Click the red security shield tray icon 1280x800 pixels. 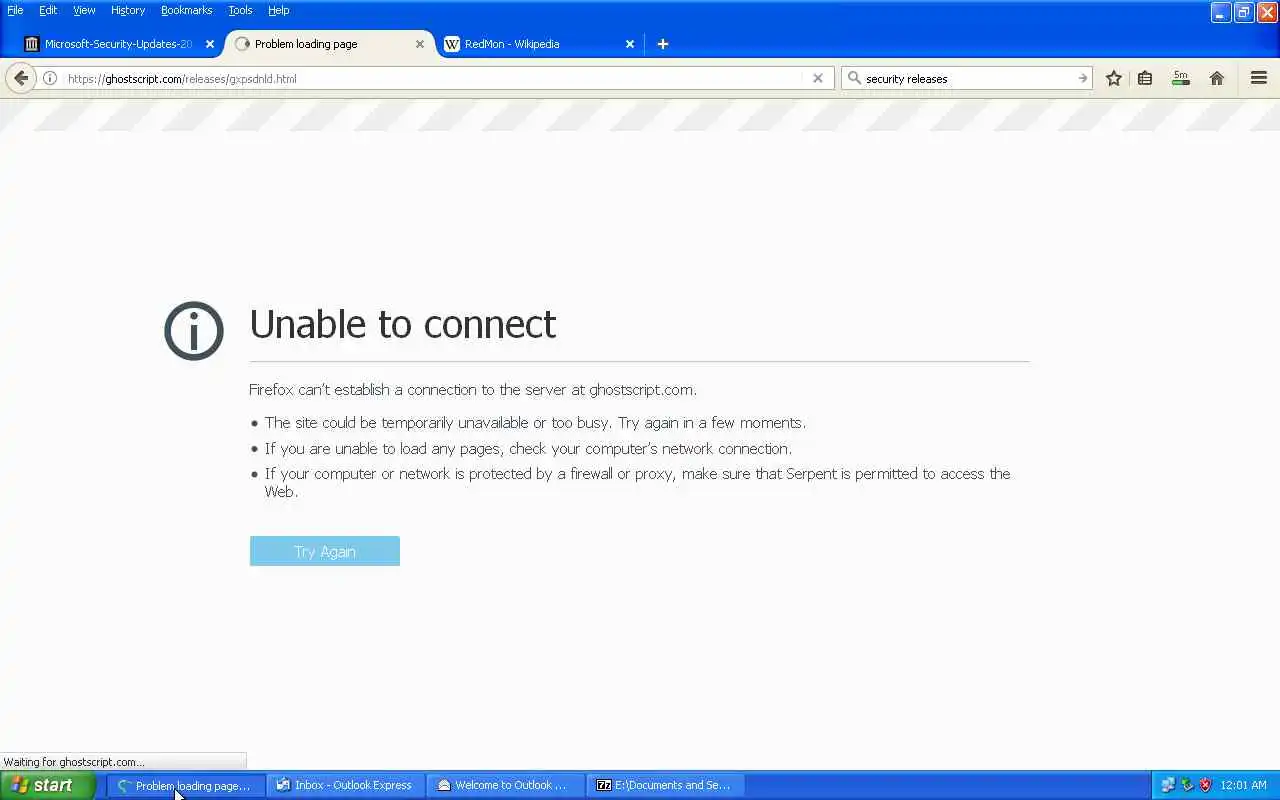click(1205, 785)
